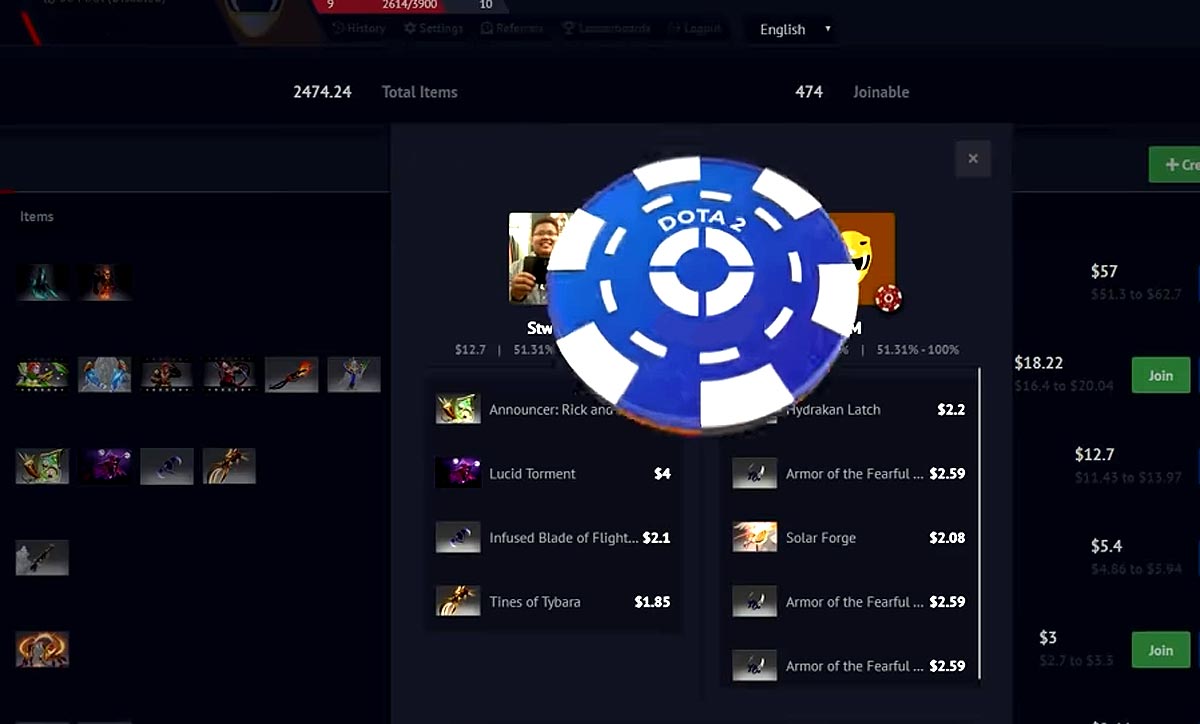
Task: Click the fiery second item icon in the $57 row
Action: (x=104, y=282)
